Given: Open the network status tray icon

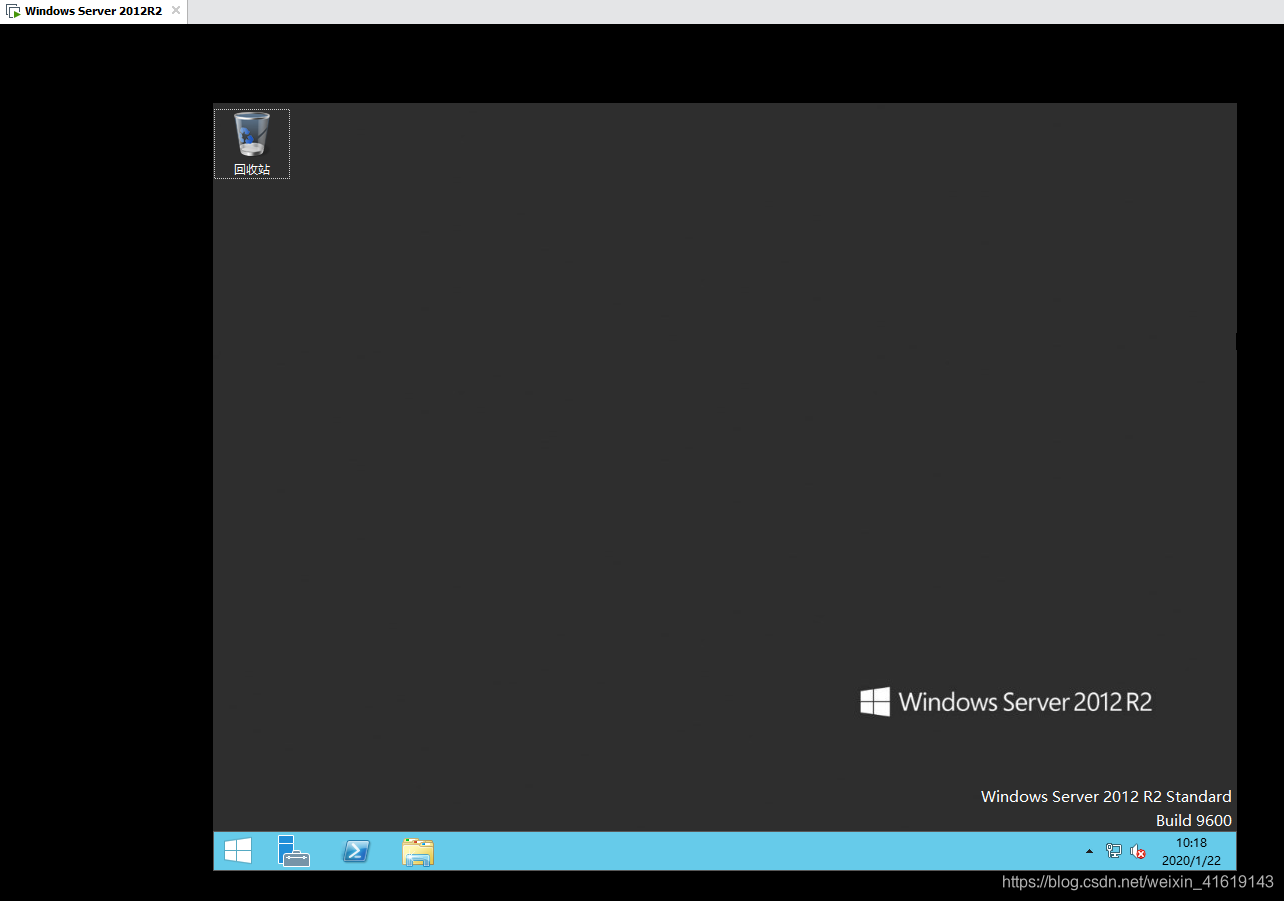Looking at the screenshot, I should [x=1114, y=851].
